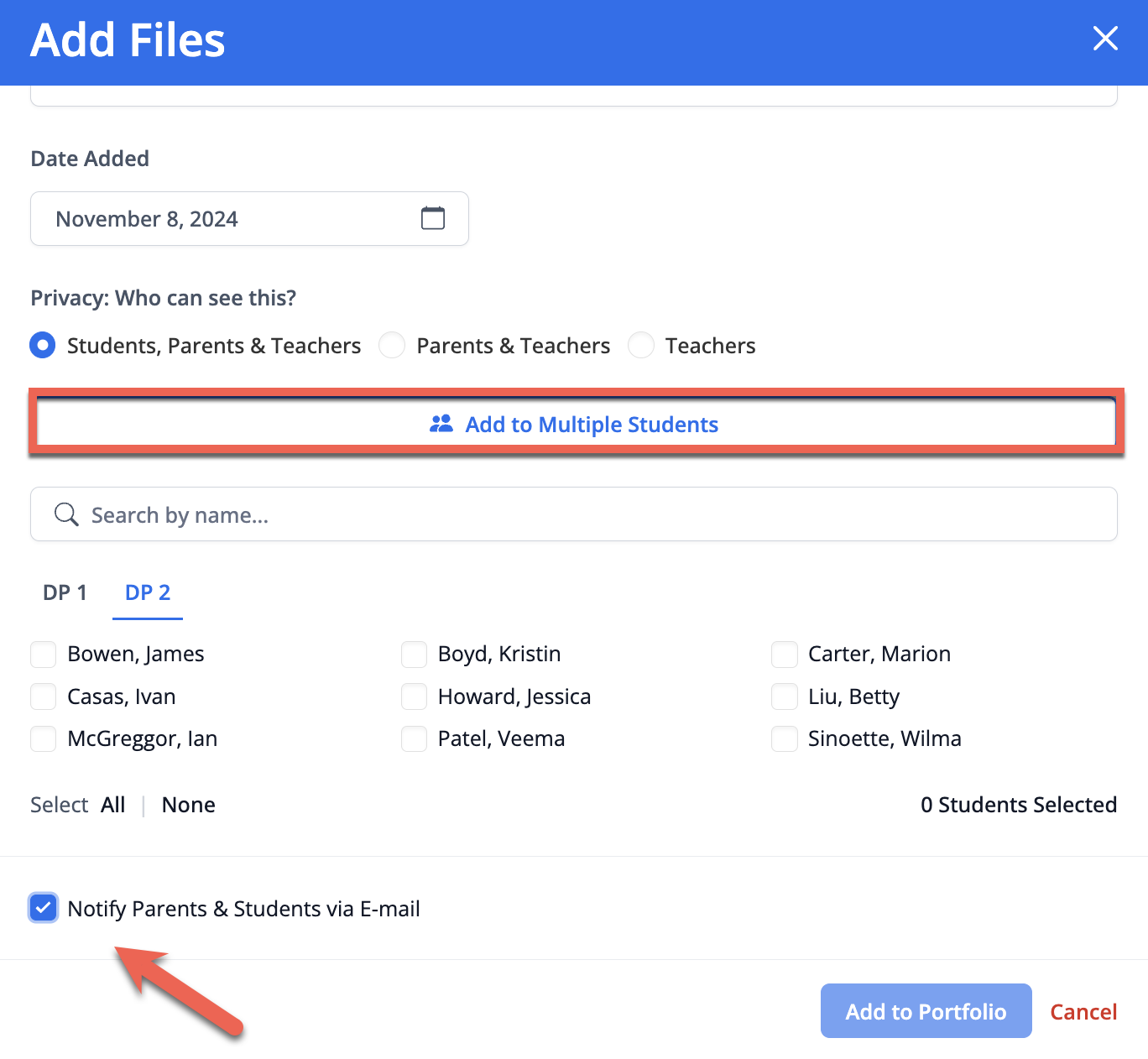The width and height of the screenshot is (1148, 1059).
Task: Open the calendar icon in Date Added
Action: tap(433, 218)
